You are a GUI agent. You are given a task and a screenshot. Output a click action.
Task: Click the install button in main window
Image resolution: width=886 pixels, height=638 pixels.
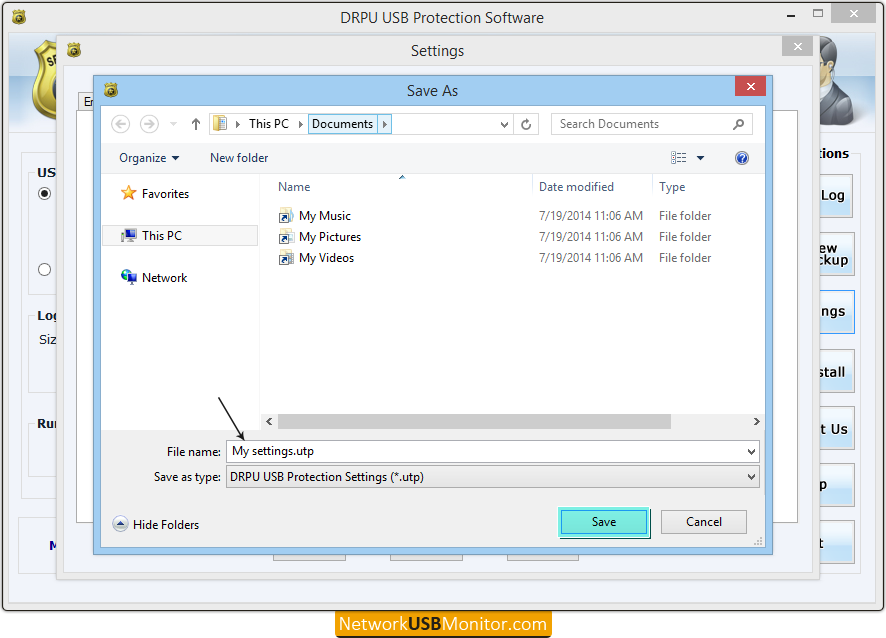tap(836, 371)
